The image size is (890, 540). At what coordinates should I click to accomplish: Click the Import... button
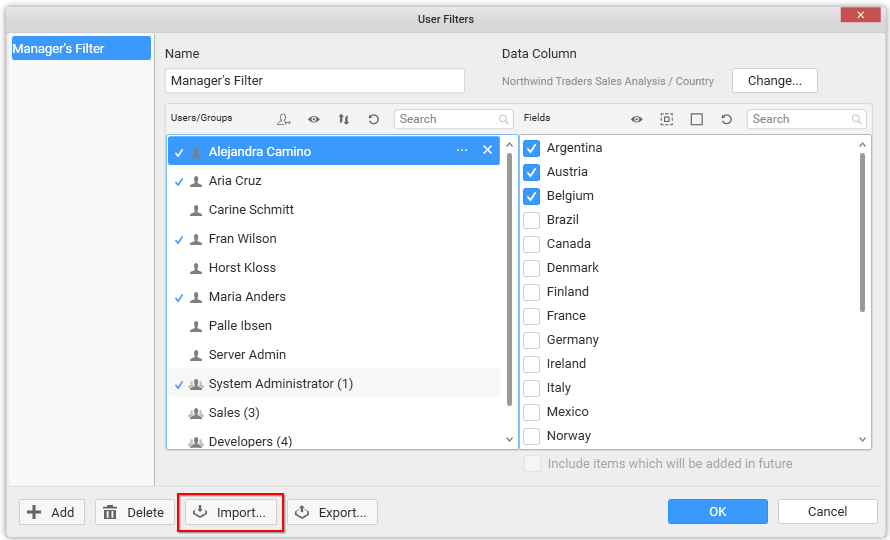pos(231,512)
